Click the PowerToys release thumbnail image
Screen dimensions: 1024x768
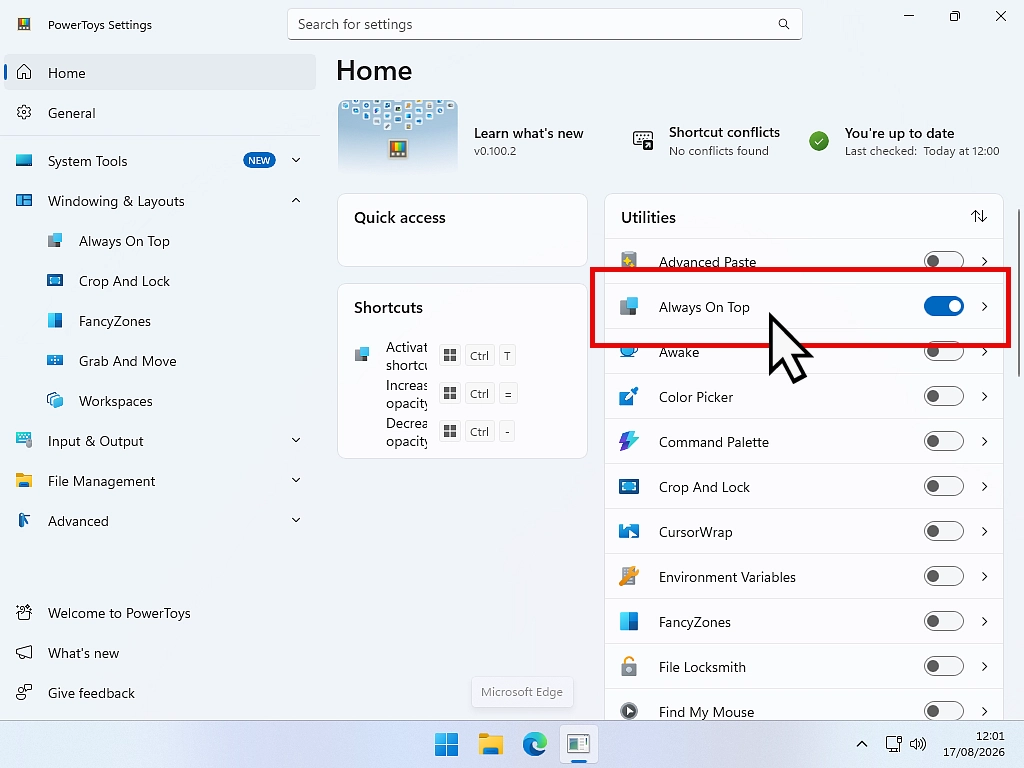(x=398, y=136)
